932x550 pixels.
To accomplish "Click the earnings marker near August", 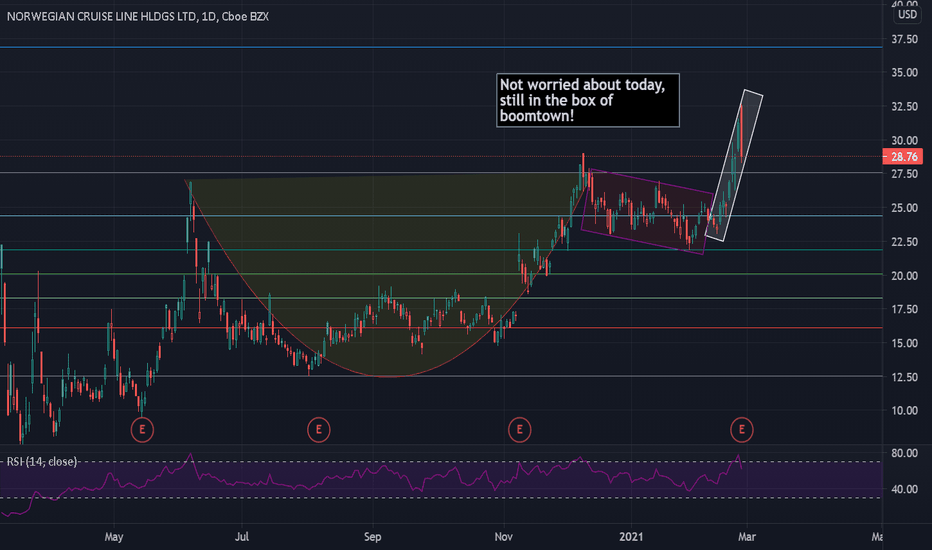I will pyautogui.click(x=319, y=429).
